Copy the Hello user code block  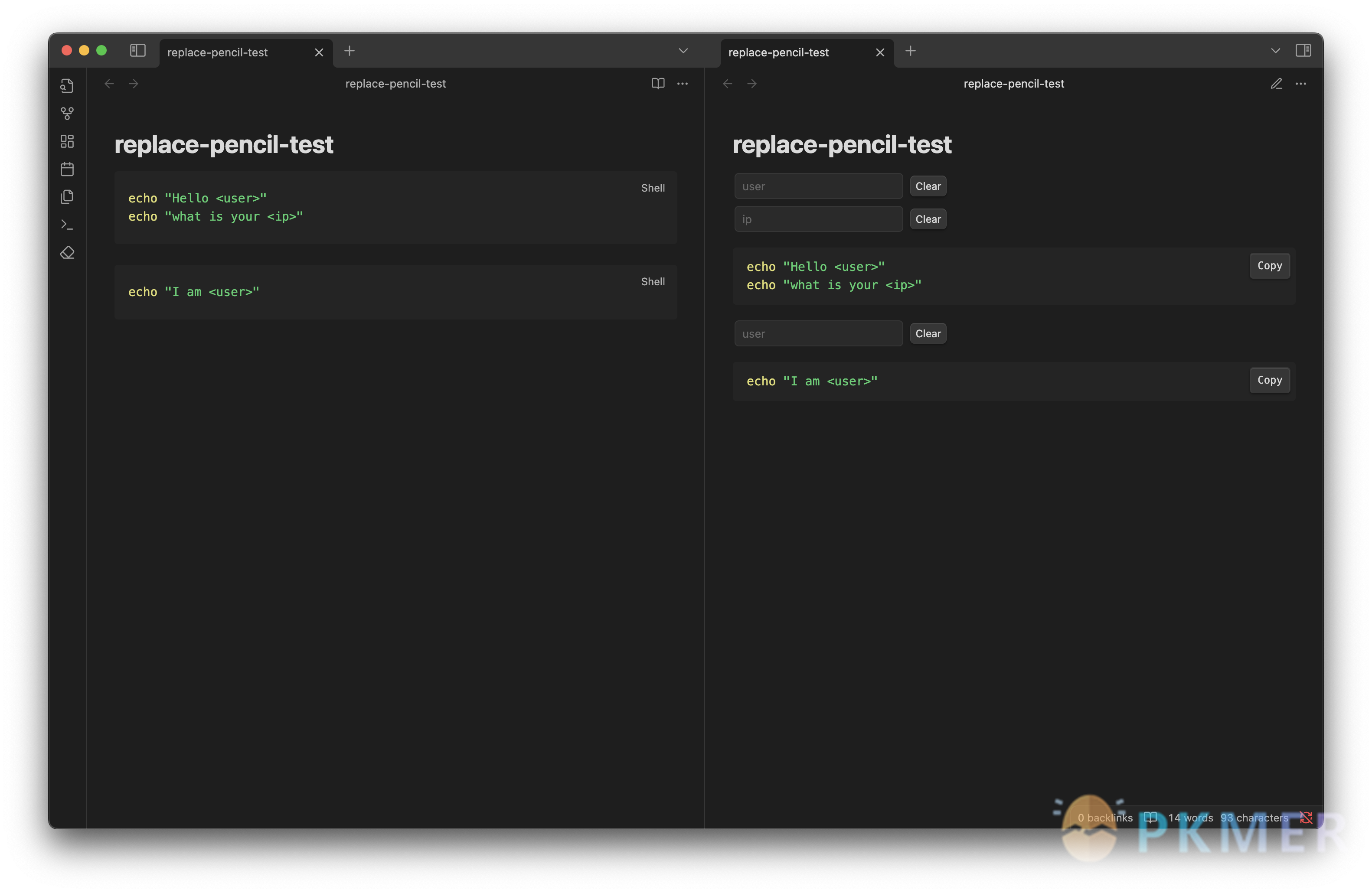tap(1269, 266)
